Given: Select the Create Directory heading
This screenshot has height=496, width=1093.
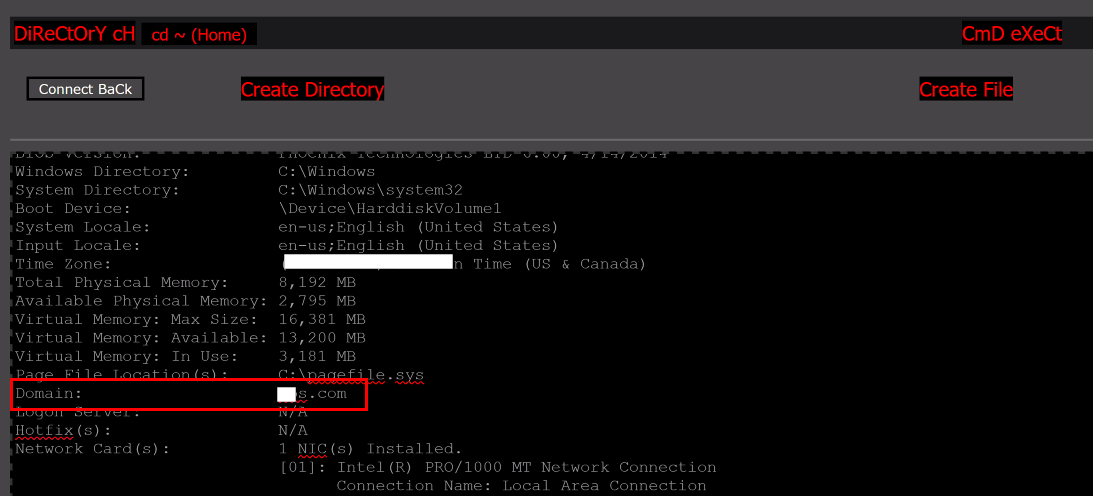Looking at the screenshot, I should tap(312, 89).
